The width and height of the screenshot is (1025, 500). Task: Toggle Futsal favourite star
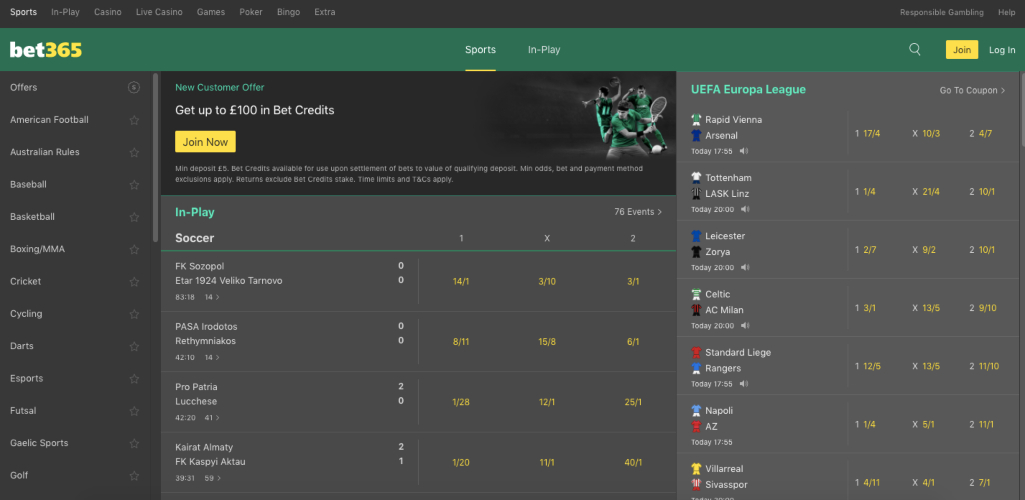tap(134, 411)
